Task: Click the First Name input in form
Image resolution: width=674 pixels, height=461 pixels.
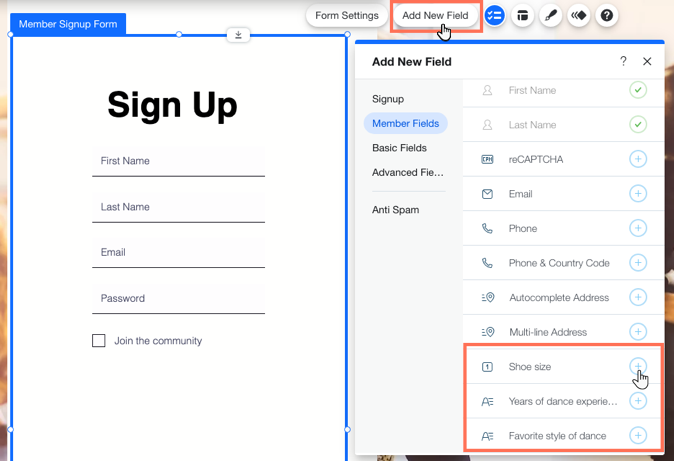Action: (178, 161)
